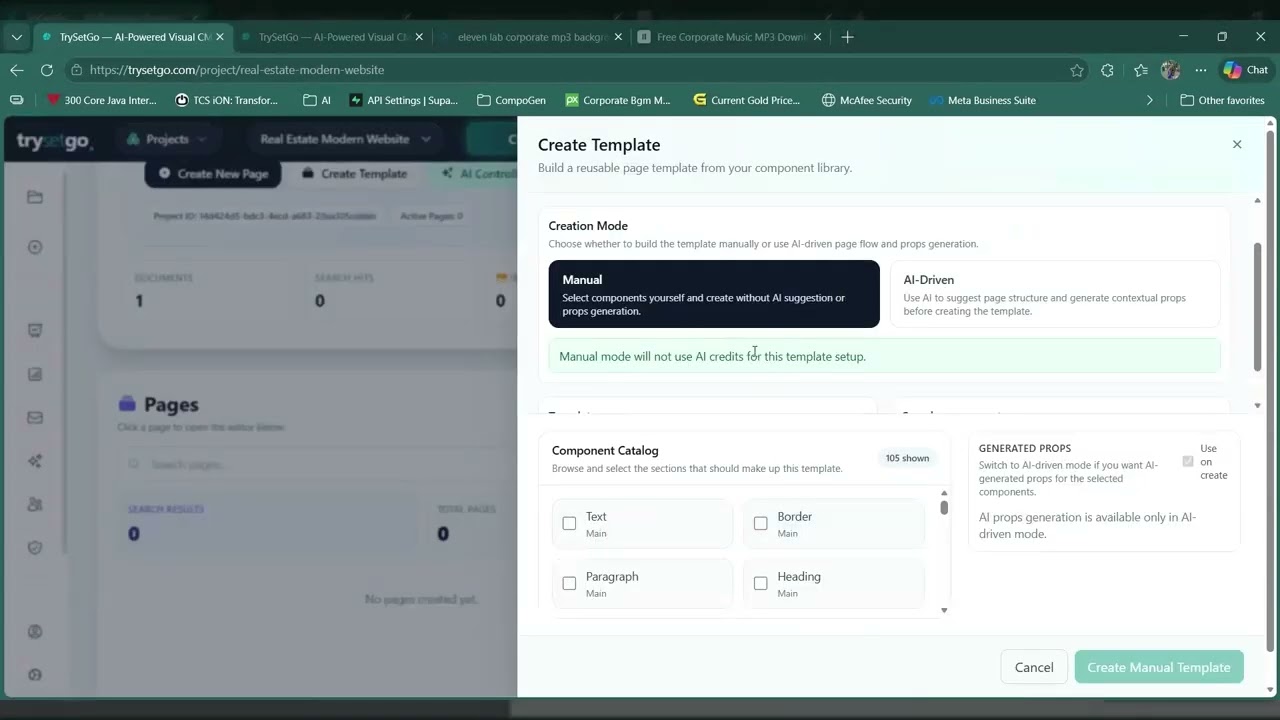Click the trysetgo logo
The image size is (1280, 720).
[x=54, y=141]
